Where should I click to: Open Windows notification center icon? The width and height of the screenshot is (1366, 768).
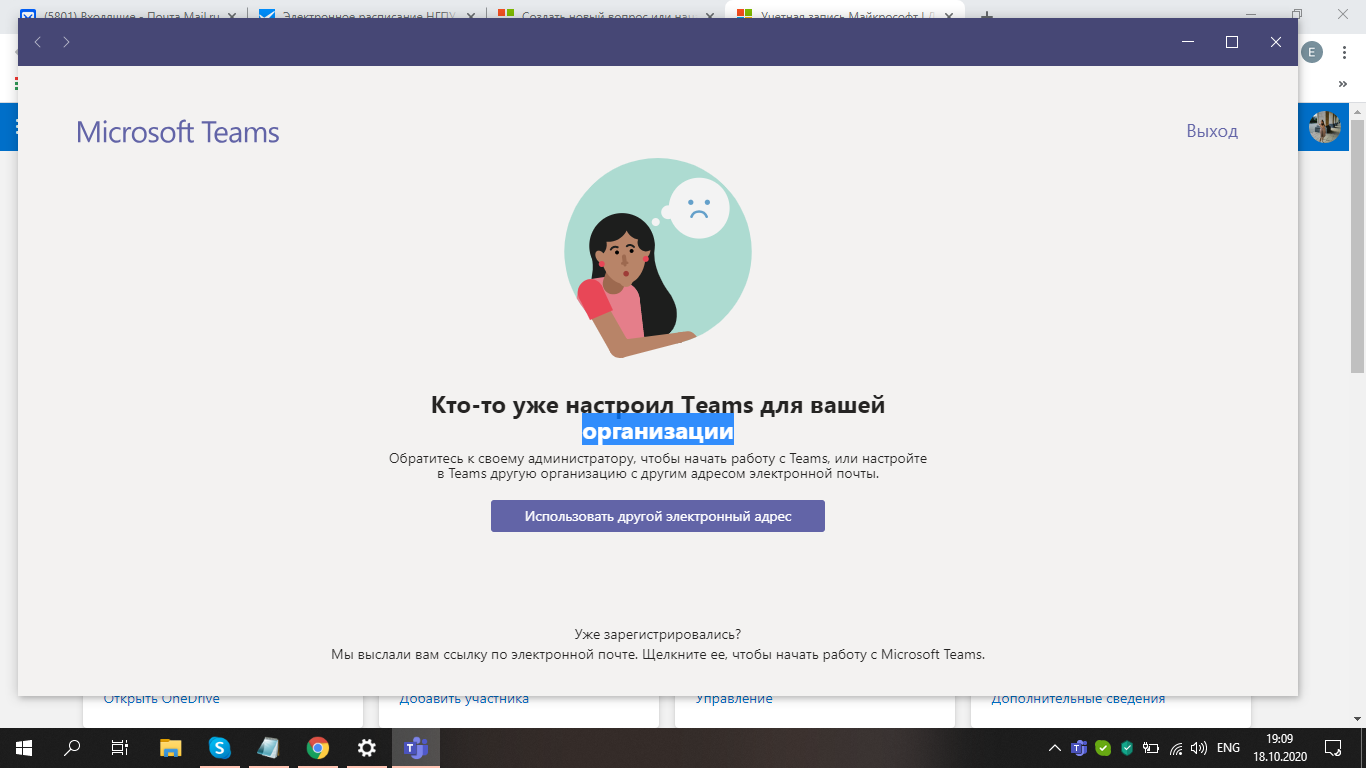coord(1333,748)
